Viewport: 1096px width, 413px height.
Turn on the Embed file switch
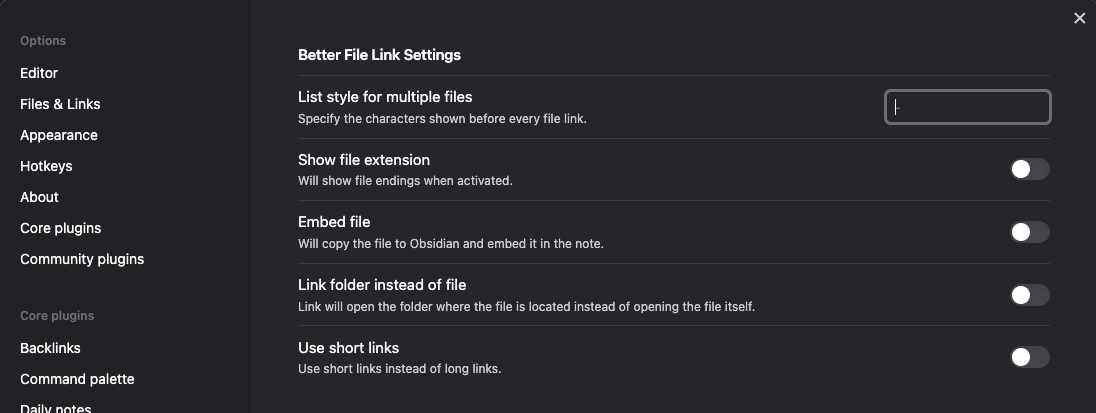click(1029, 232)
